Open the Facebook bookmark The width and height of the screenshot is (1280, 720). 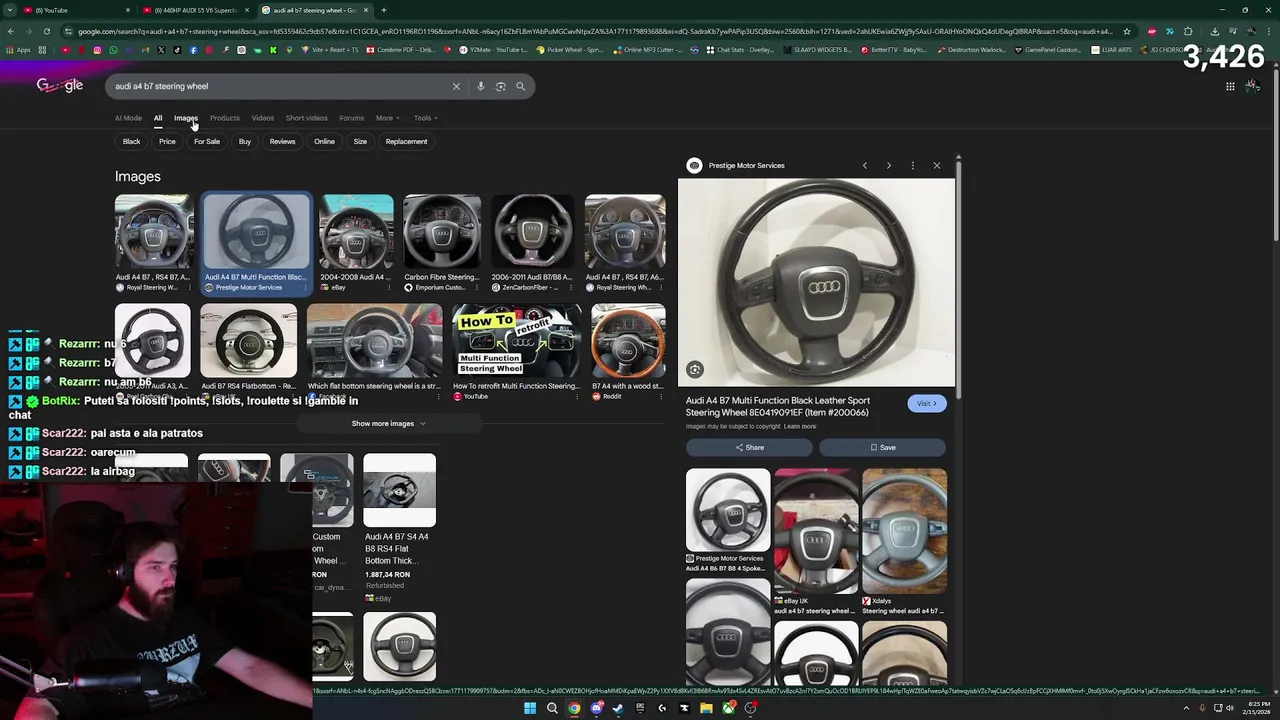pos(194,50)
